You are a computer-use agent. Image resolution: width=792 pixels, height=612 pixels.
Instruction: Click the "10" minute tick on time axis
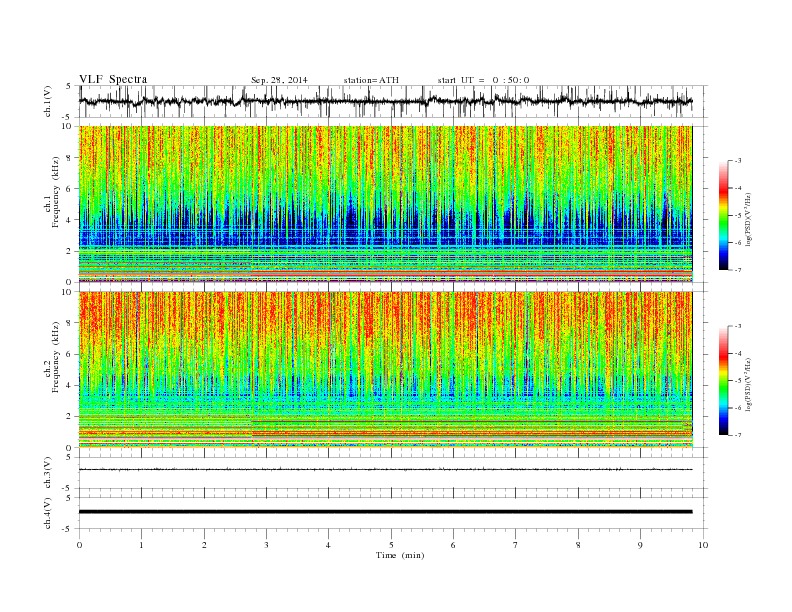[x=703, y=545]
